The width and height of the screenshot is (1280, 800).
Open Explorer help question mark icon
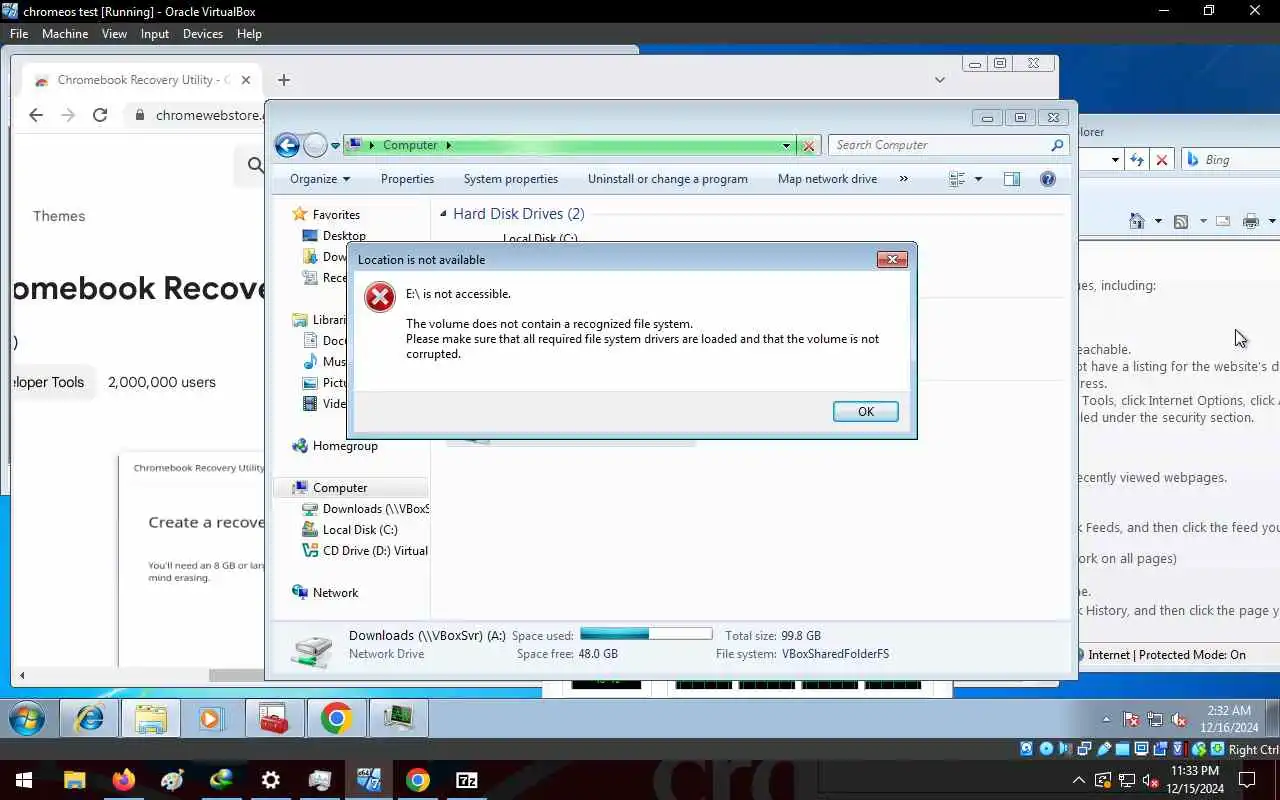click(x=1048, y=179)
